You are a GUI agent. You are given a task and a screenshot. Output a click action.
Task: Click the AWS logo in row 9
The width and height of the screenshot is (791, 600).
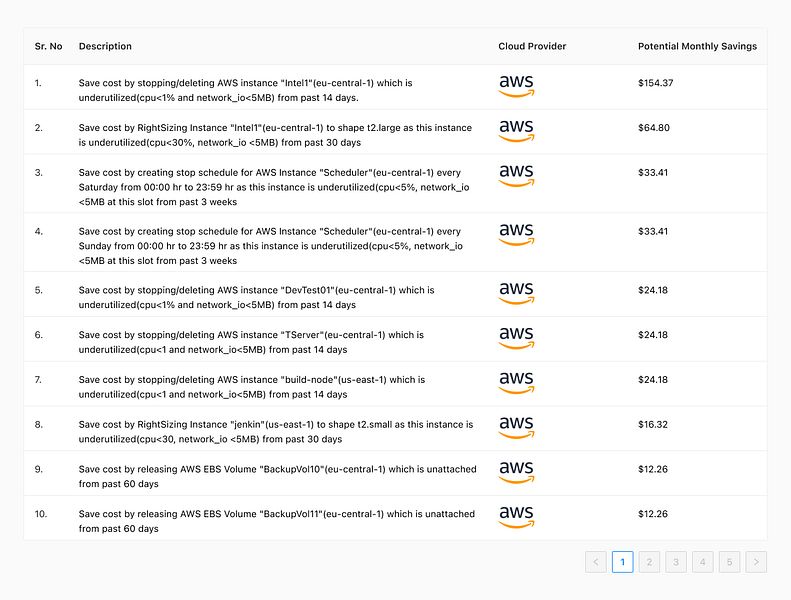pos(517,472)
